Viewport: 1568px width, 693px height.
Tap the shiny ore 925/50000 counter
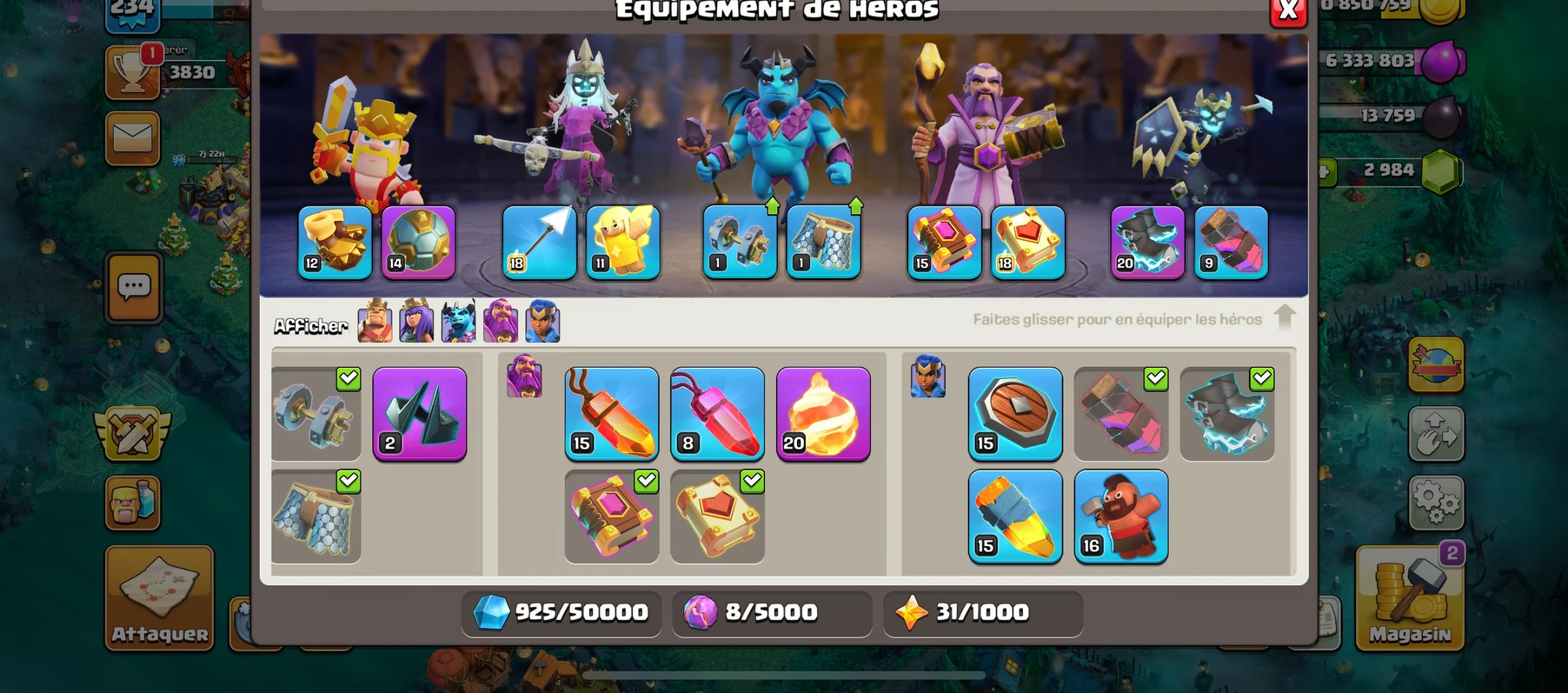pyautogui.click(x=561, y=612)
